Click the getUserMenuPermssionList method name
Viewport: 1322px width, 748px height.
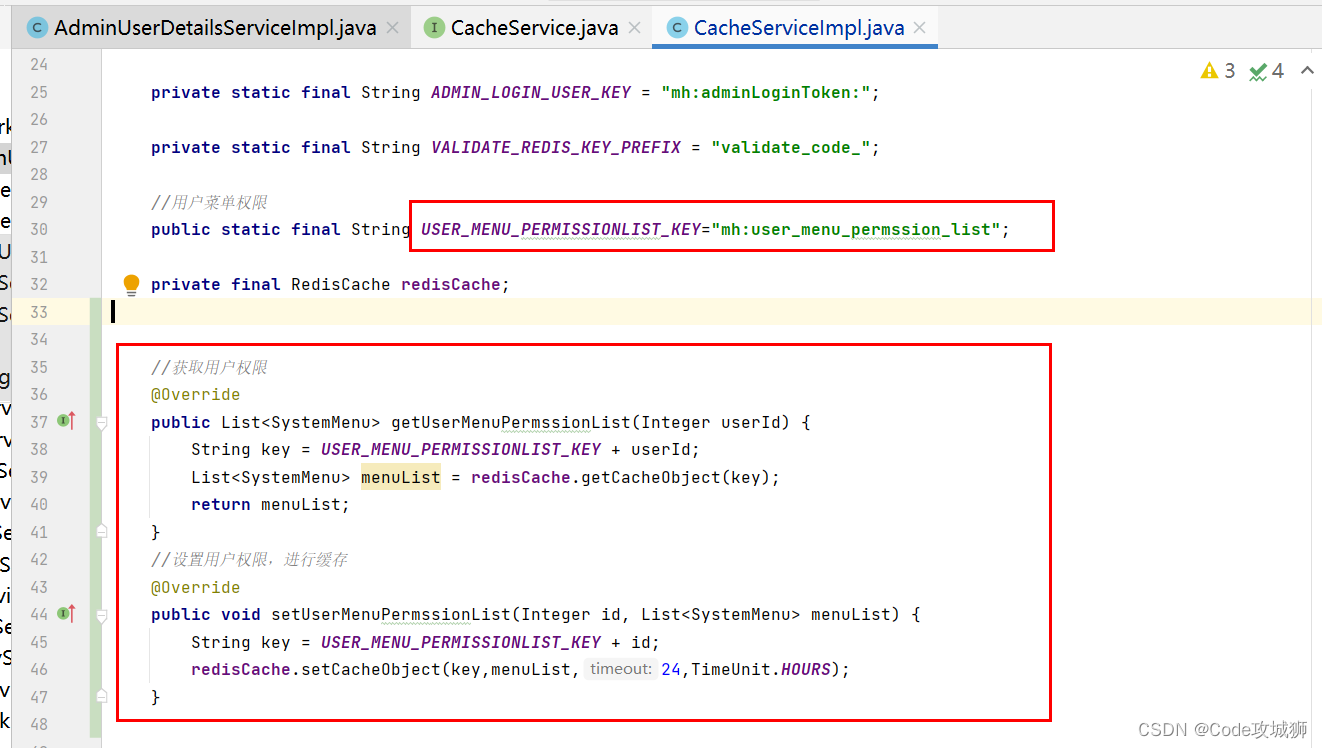[x=511, y=422]
